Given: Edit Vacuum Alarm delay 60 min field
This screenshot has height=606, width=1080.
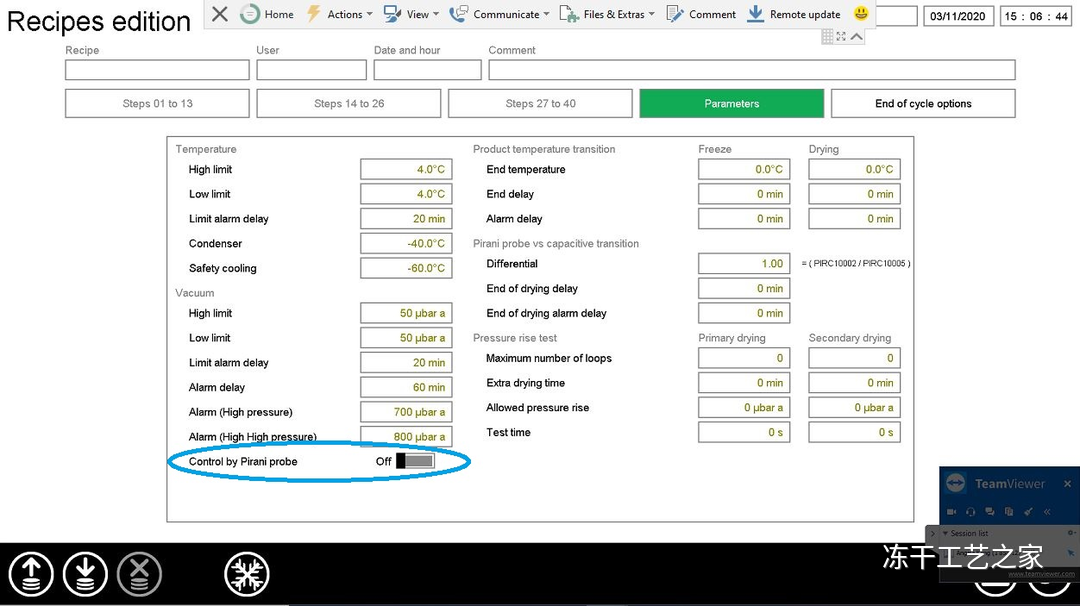Looking at the screenshot, I should click(x=406, y=388).
